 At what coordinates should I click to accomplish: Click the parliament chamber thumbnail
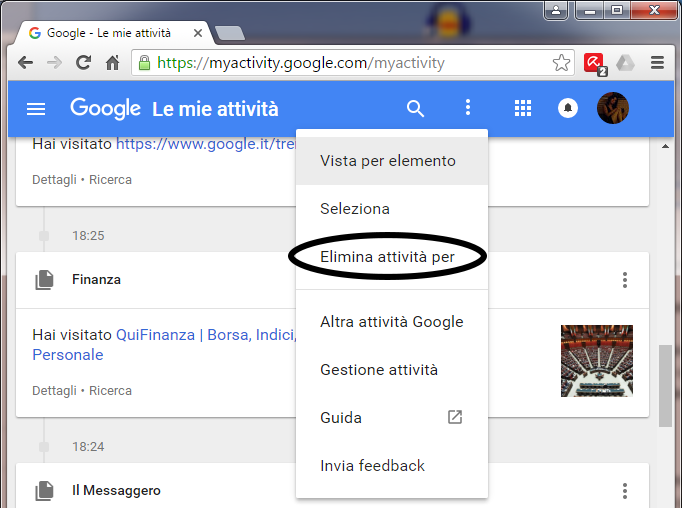(x=597, y=361)
